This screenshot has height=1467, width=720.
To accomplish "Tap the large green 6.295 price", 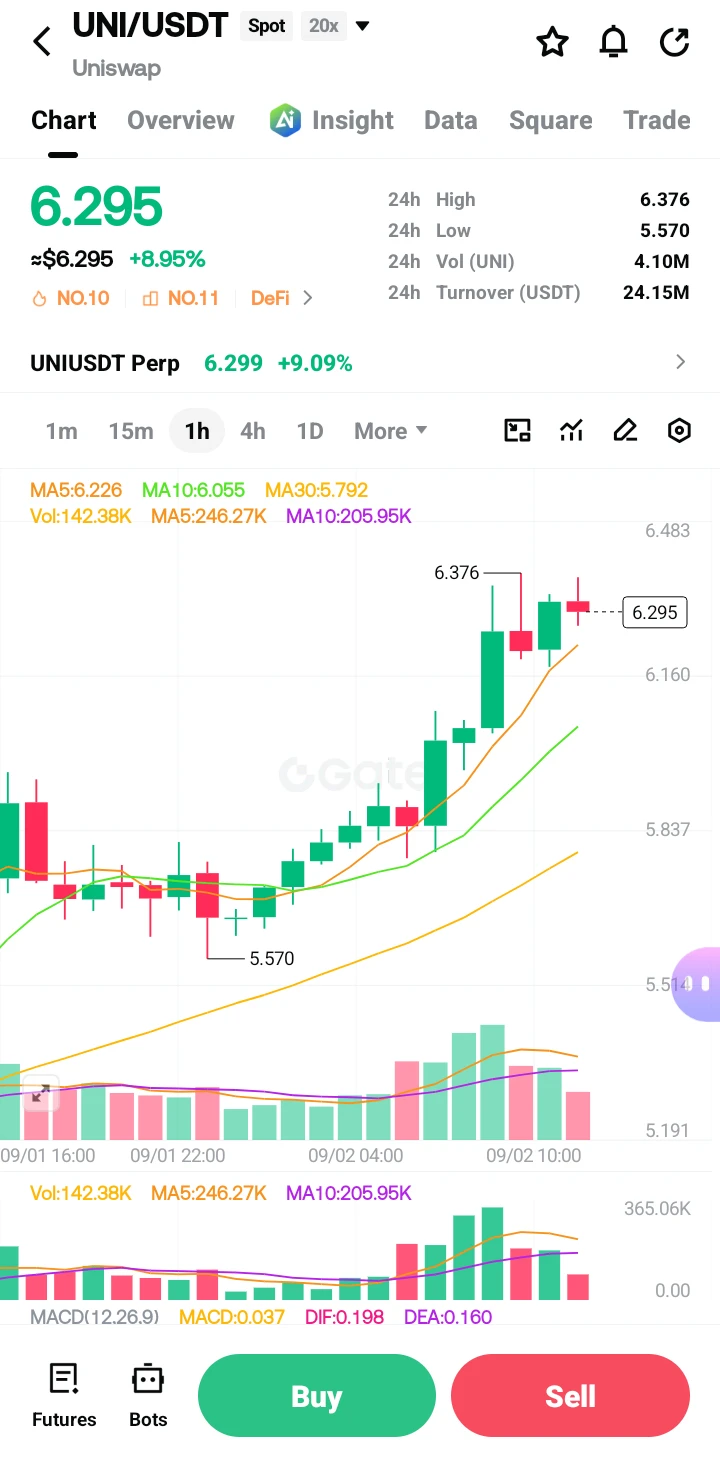I will 96,207.
